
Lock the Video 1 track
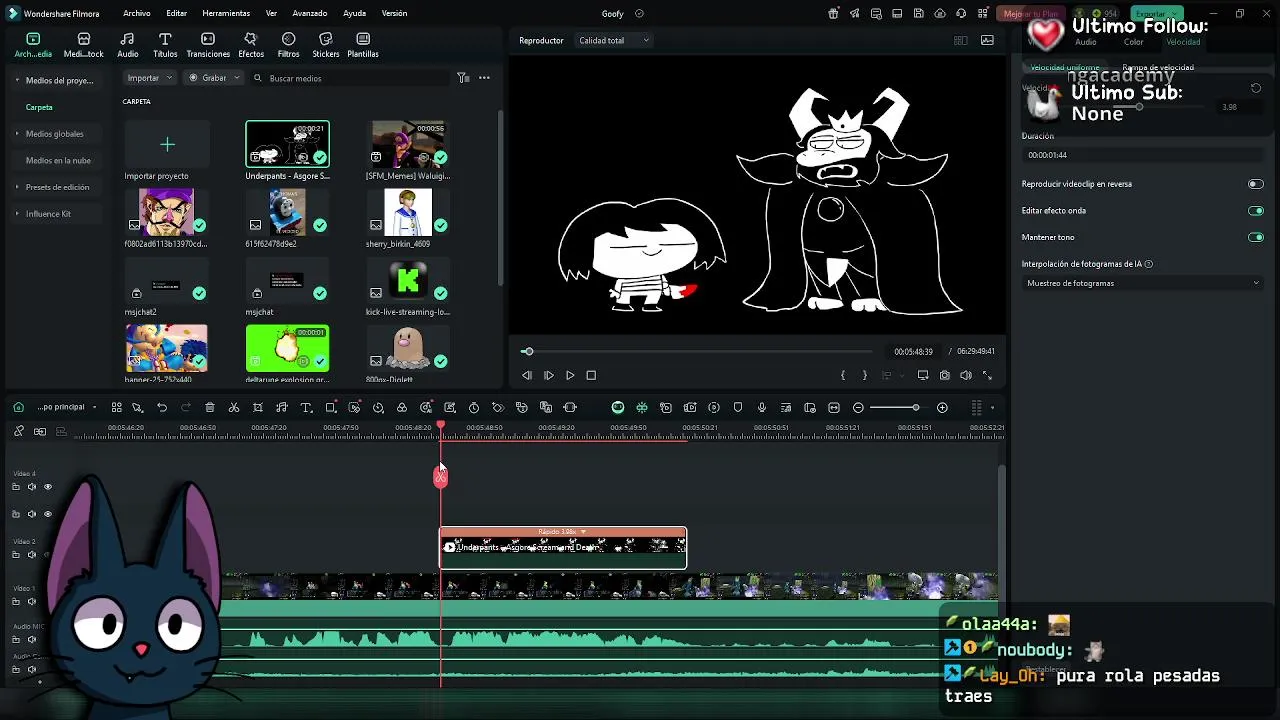pyautogui.click(x=15, y=602)
